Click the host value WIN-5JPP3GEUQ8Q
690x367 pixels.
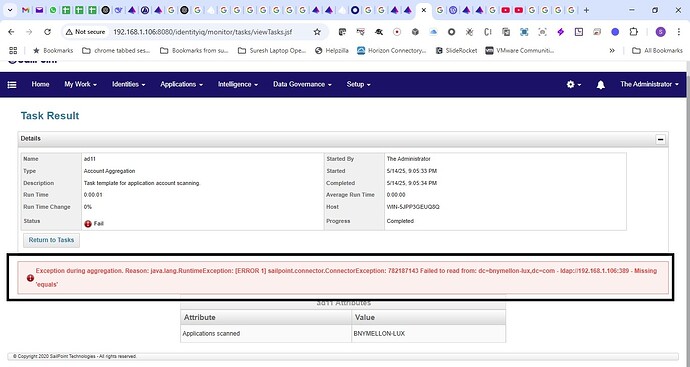pyautogui.click(x=413, y=207)
